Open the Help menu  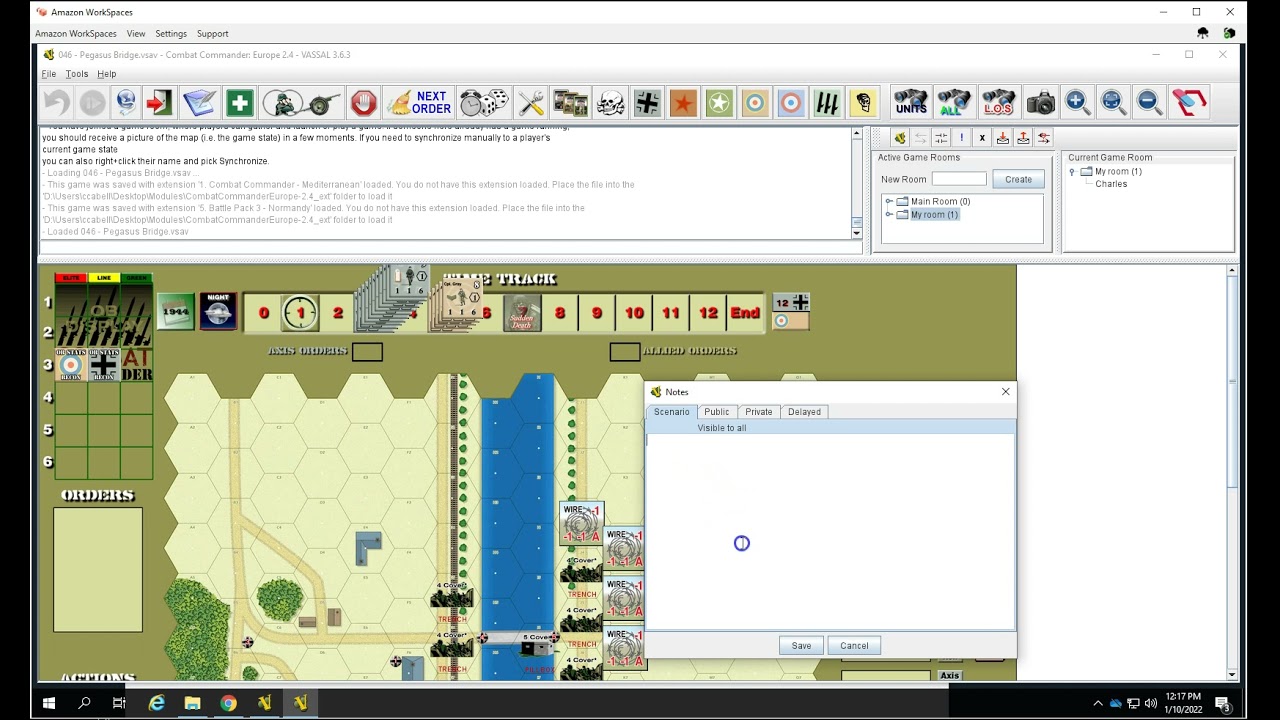pos(107,74)
